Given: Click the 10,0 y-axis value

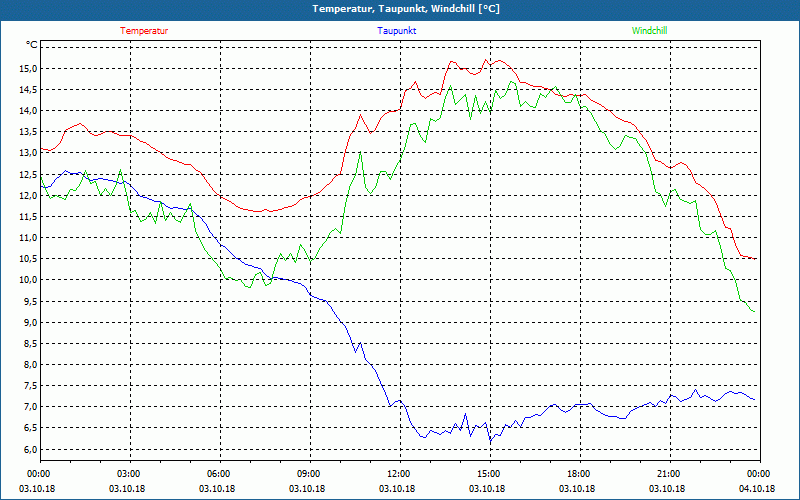Looking at the screenshot, I should tap(28, 280).
